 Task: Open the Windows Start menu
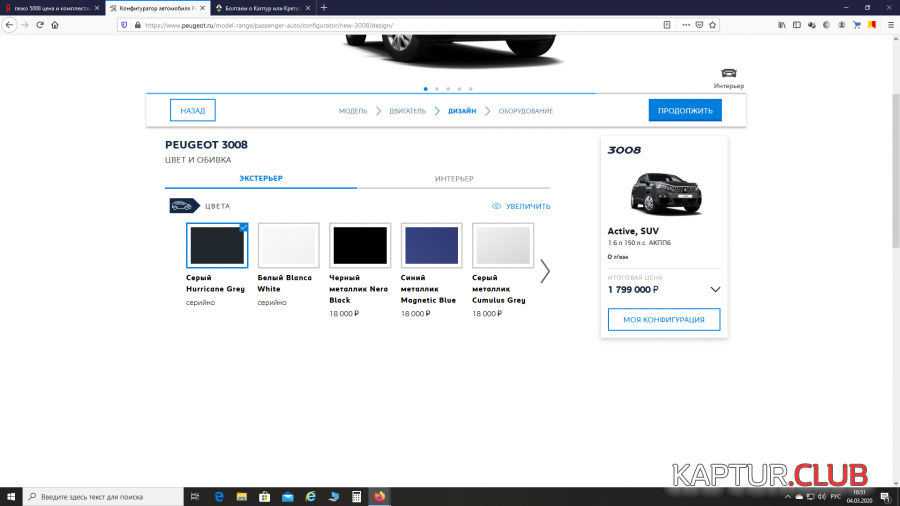tap(11, 496)
